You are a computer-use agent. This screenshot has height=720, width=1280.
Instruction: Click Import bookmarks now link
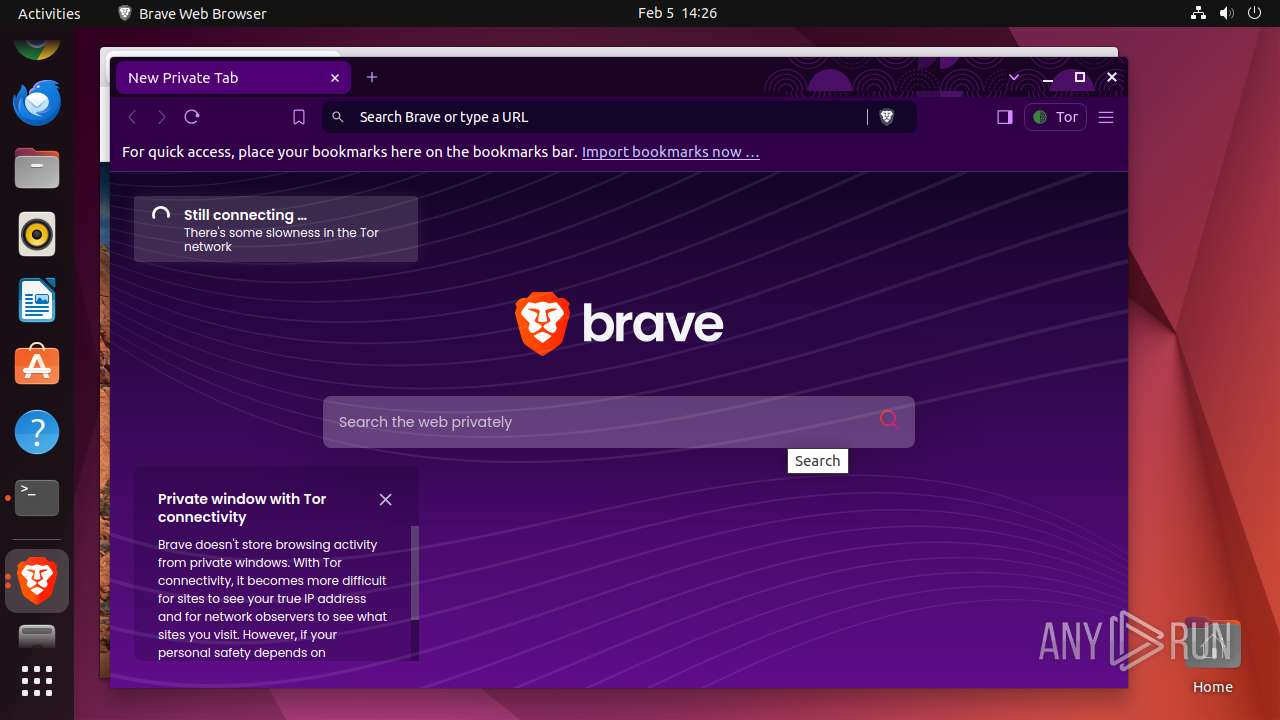point(670,152)
